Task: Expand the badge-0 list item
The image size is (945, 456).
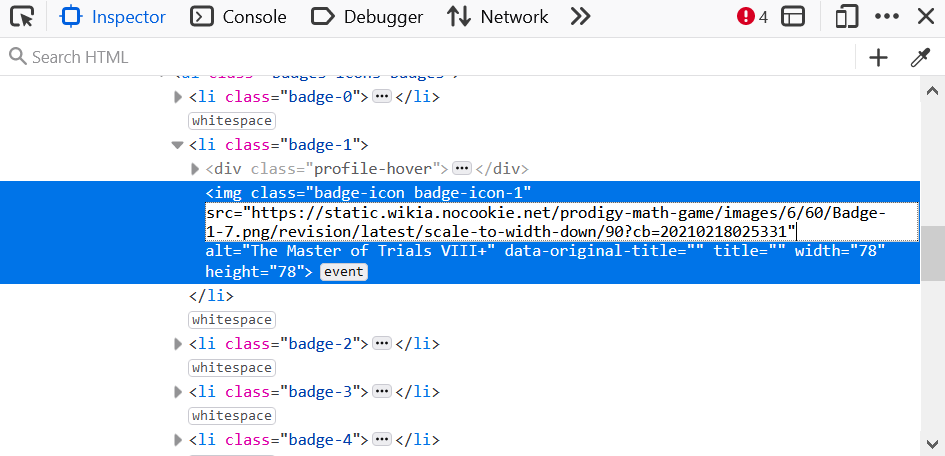Action: tap(178, 97)
